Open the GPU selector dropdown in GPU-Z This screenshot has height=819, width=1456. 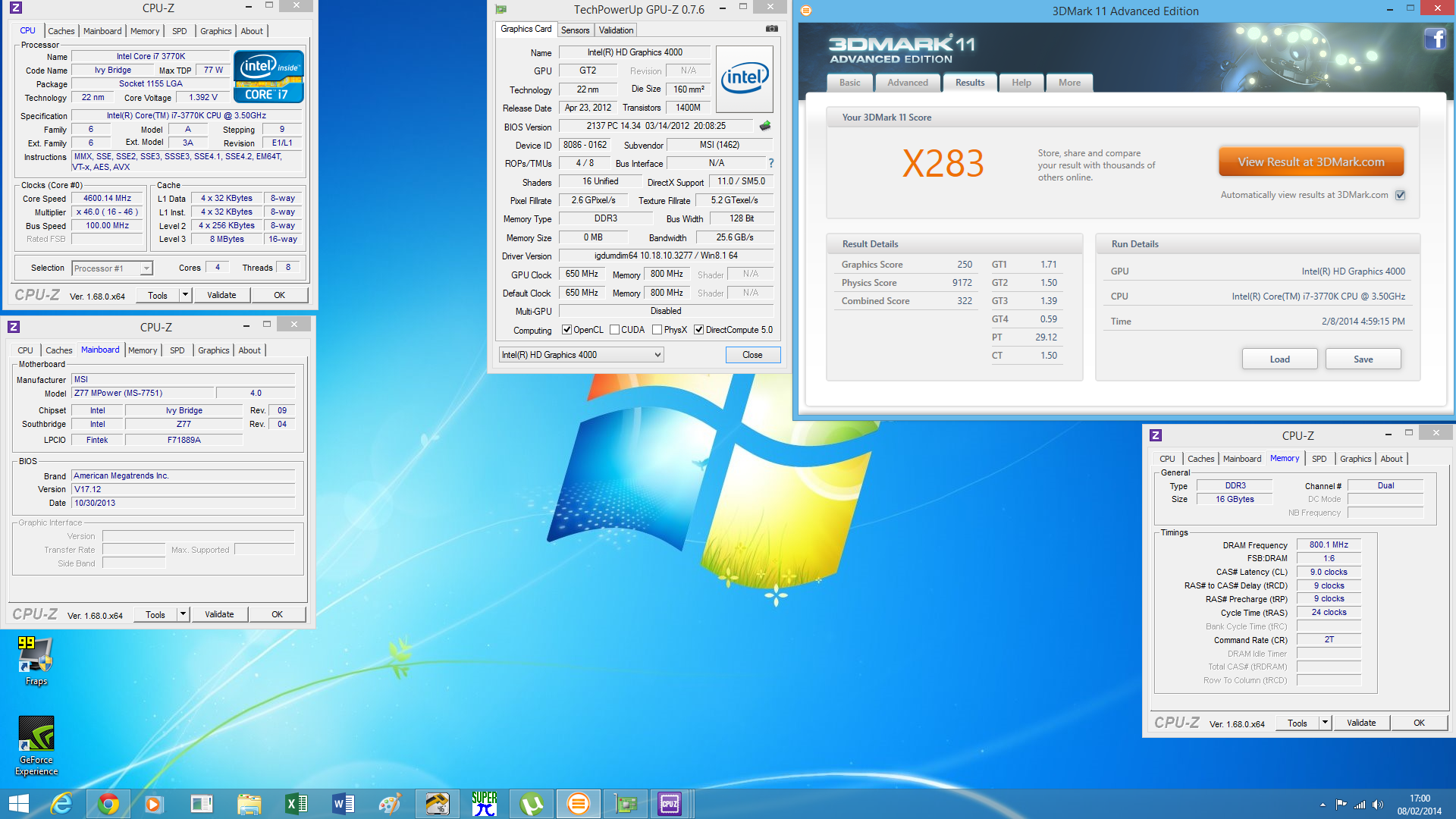tap(581, 355)
